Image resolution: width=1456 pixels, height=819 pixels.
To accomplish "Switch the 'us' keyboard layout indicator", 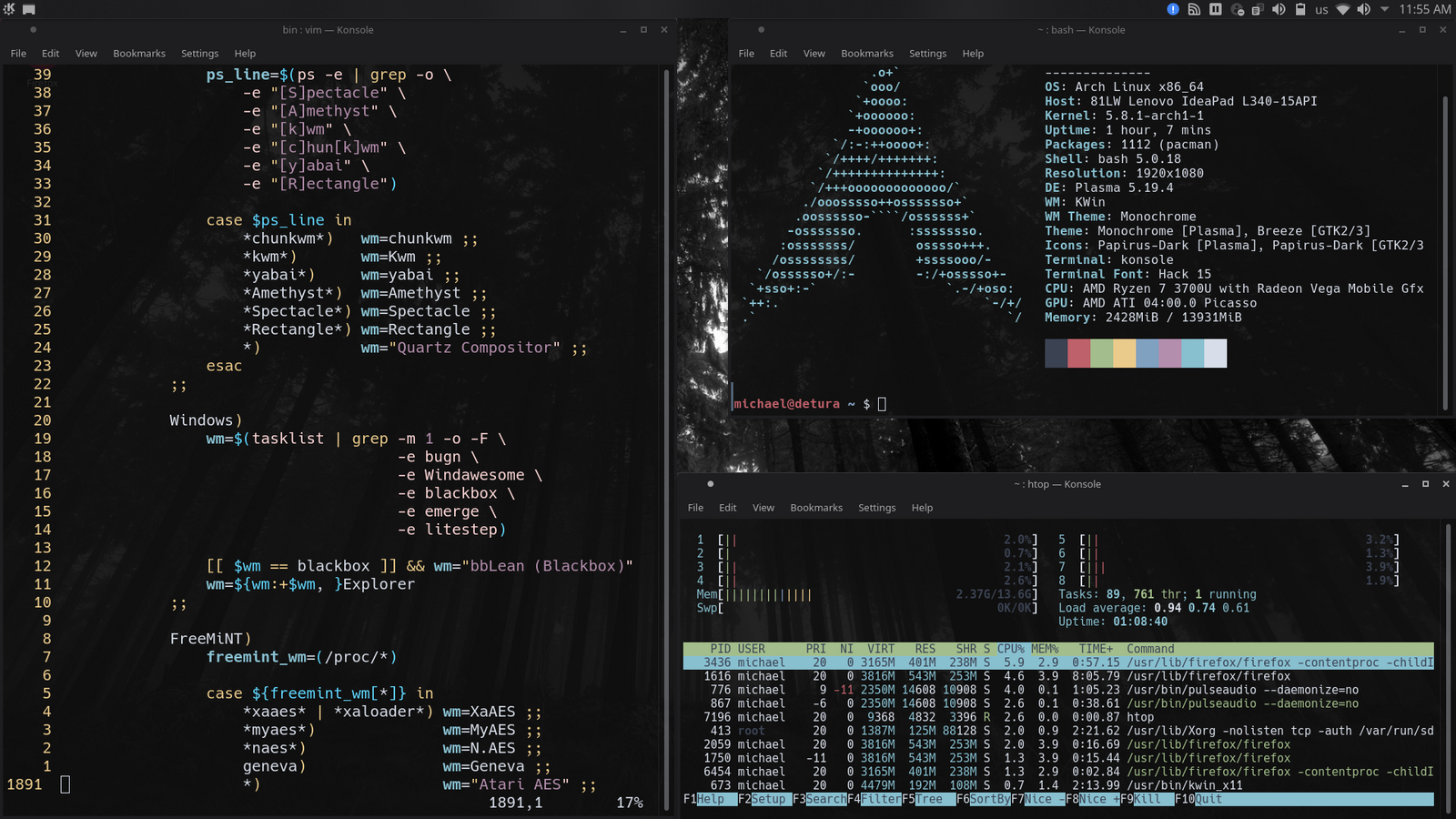I will (1321, 10).
